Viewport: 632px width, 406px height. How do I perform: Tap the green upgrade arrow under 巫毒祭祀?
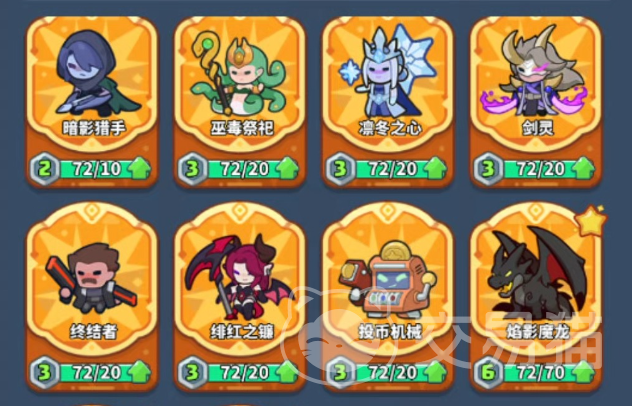click(287, 168)
